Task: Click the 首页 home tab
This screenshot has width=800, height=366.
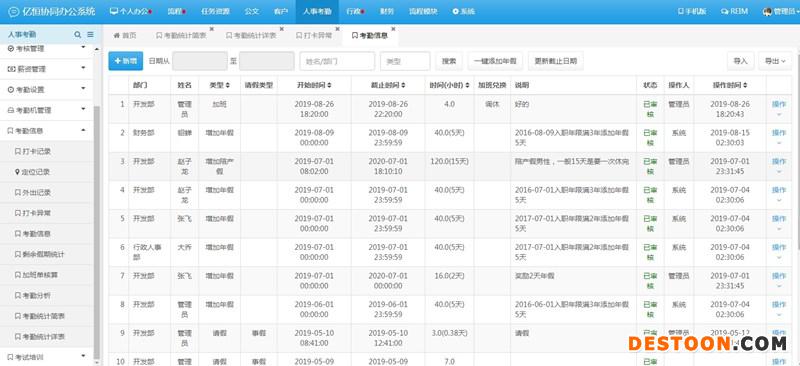Action: 125,36
